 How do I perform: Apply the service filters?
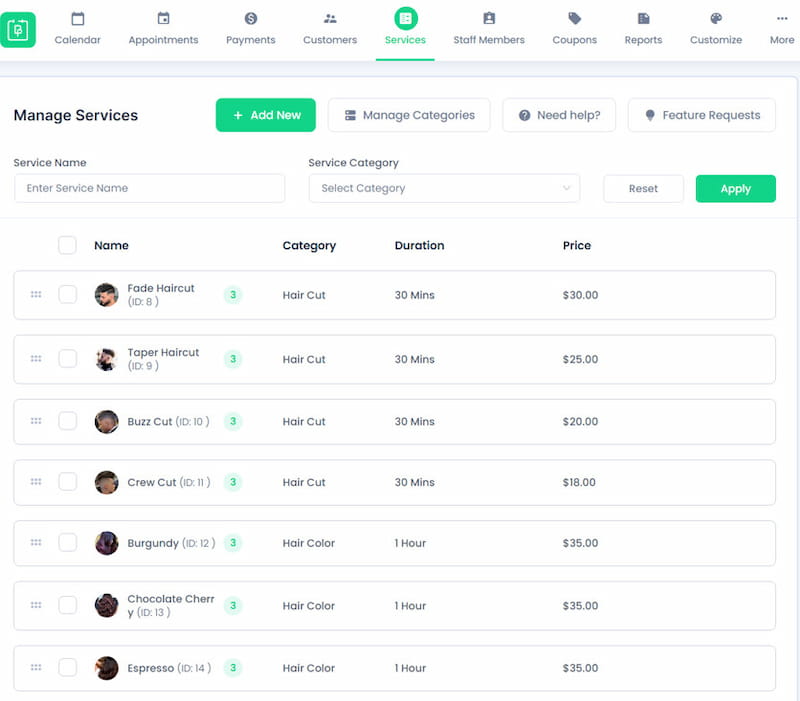tap(736, 189)
